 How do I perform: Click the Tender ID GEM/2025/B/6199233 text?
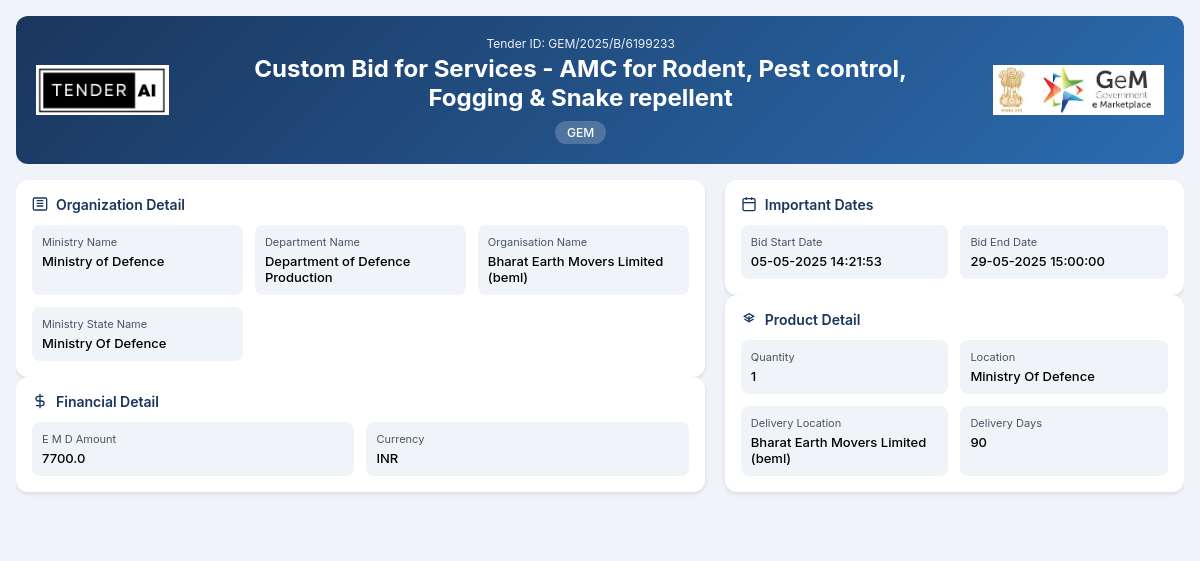pos(580,43)
